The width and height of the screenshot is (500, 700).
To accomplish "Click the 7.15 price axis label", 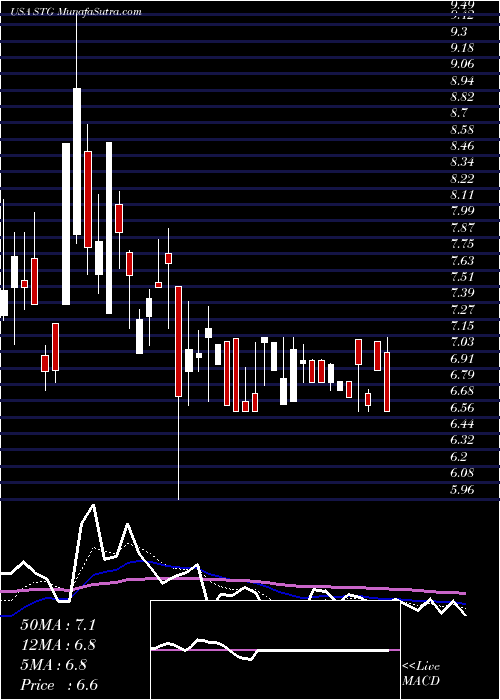I will 462,326.
